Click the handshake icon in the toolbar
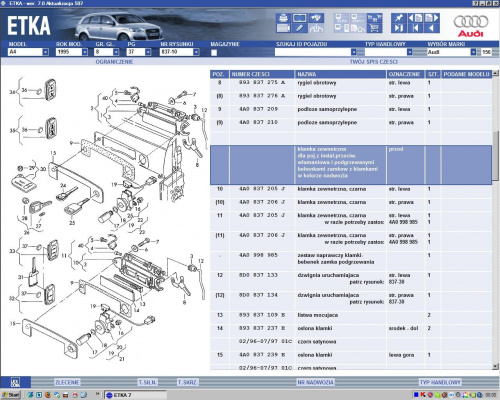 [316, 18]
